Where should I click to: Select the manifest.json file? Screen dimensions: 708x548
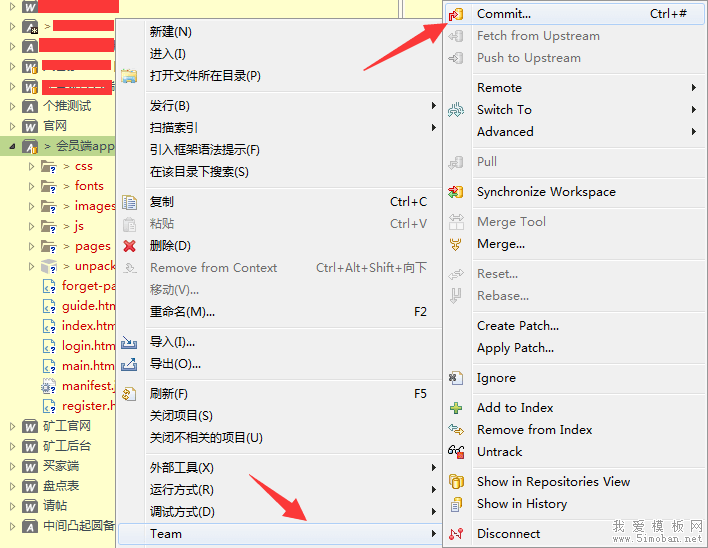pos(88,386)
